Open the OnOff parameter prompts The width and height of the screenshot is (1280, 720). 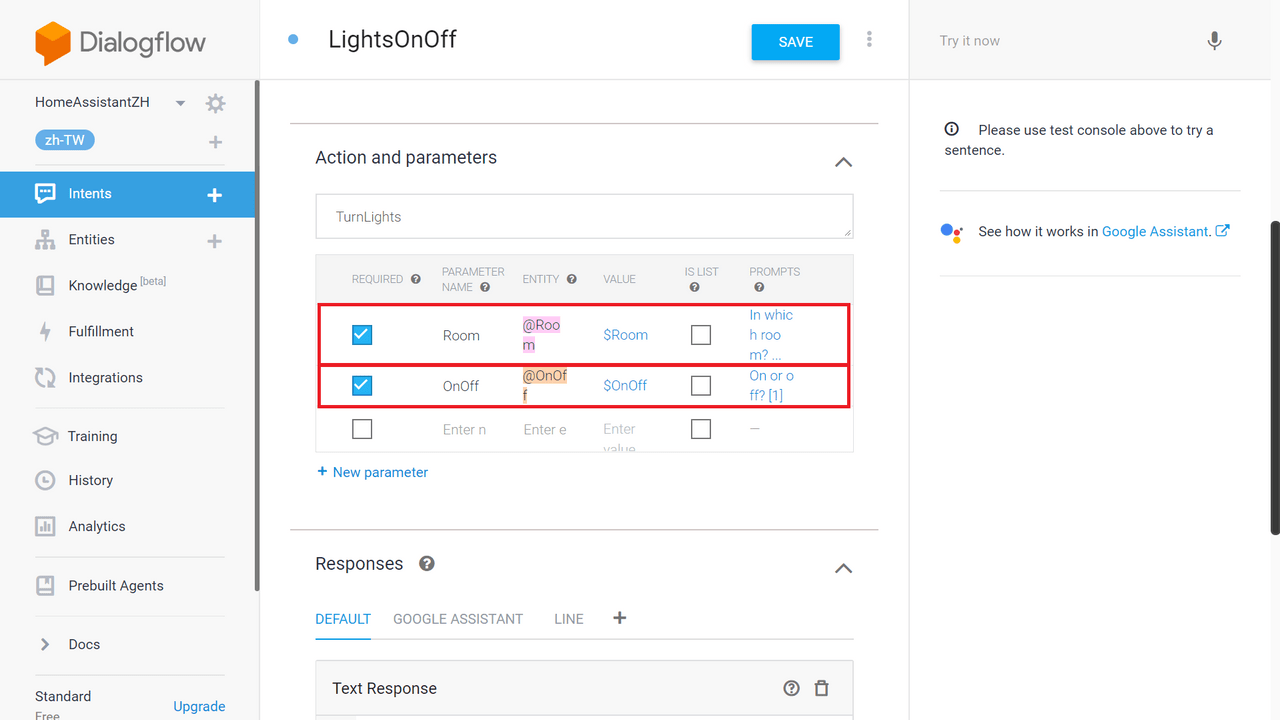[772, 385]
